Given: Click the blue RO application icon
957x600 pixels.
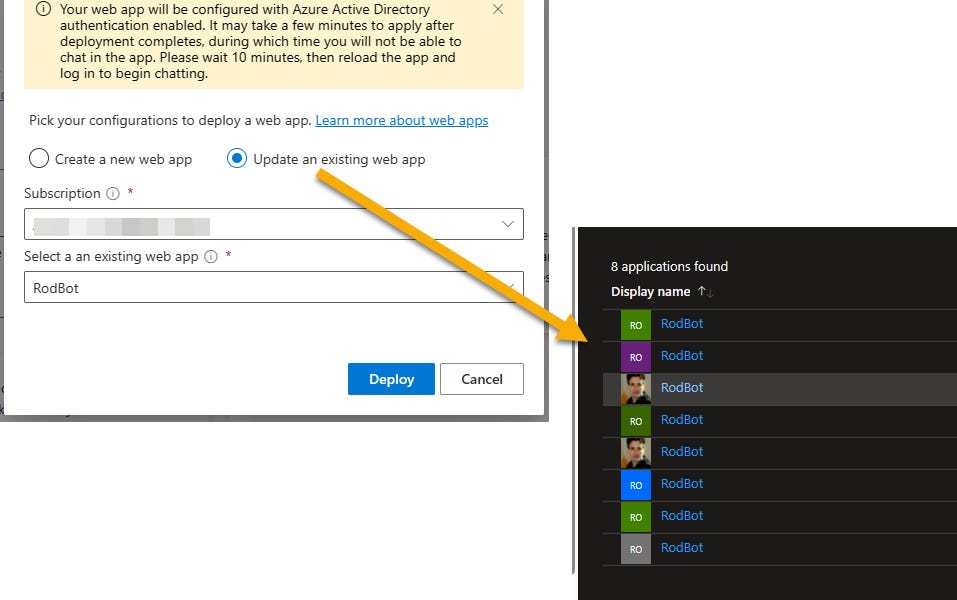Looking at the screenshot, I should click(x=636, y=485).
